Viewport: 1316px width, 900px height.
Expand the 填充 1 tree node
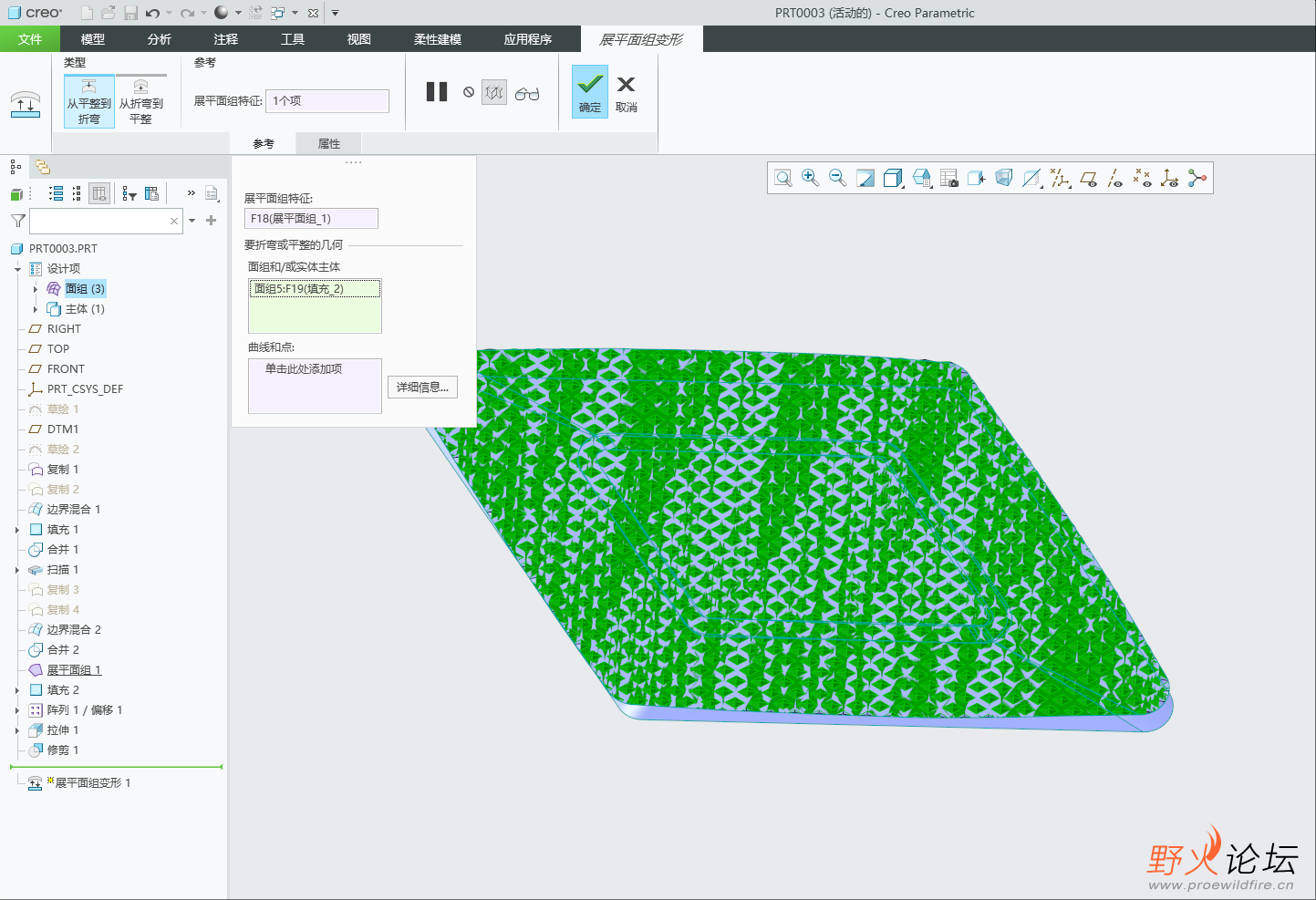[x=17, y=530]
